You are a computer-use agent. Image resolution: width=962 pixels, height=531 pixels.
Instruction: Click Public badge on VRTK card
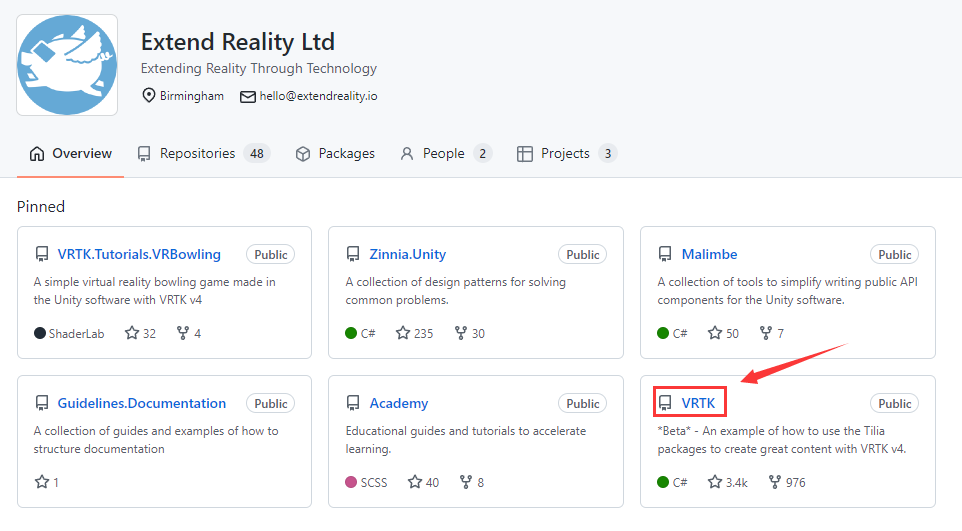pyautogui.click(x=895, y=404)
